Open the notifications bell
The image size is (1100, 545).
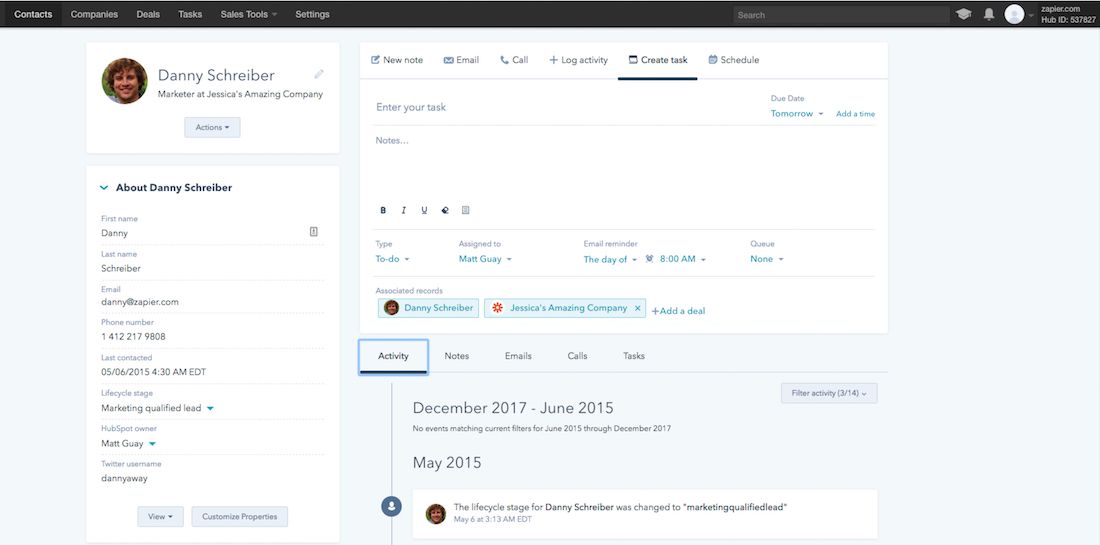[989, 14]
